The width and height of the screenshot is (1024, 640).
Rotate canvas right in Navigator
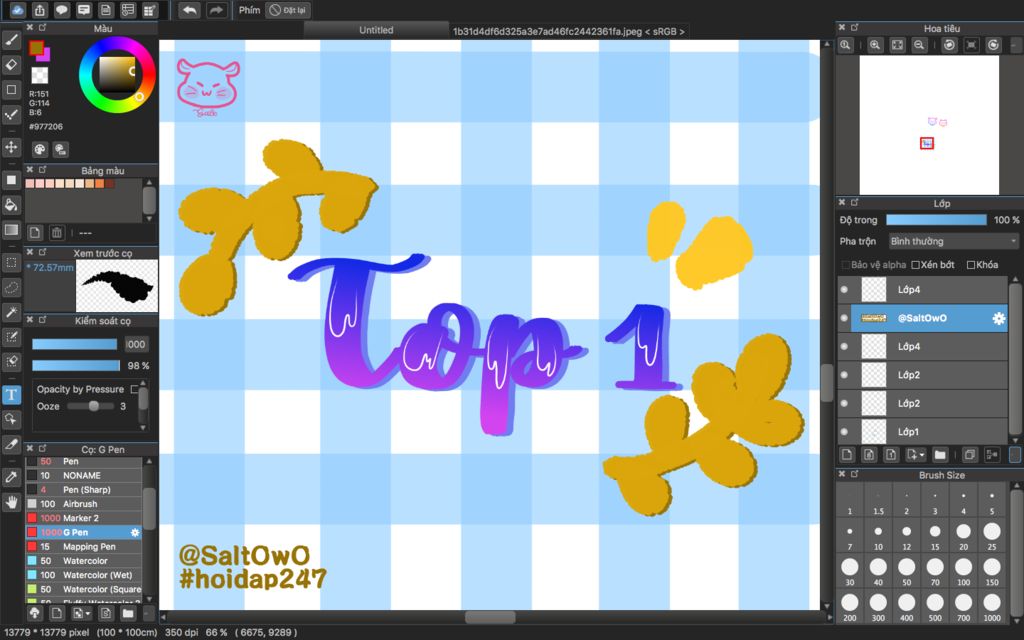[993, 44]
